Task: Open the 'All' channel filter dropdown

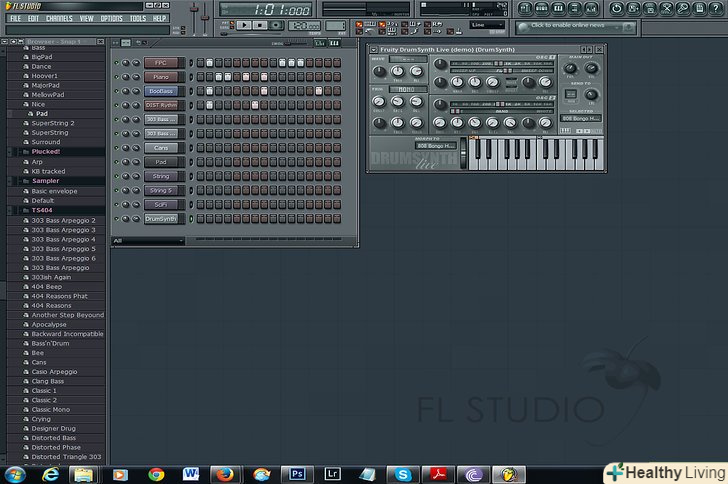Action: [147, 241]
